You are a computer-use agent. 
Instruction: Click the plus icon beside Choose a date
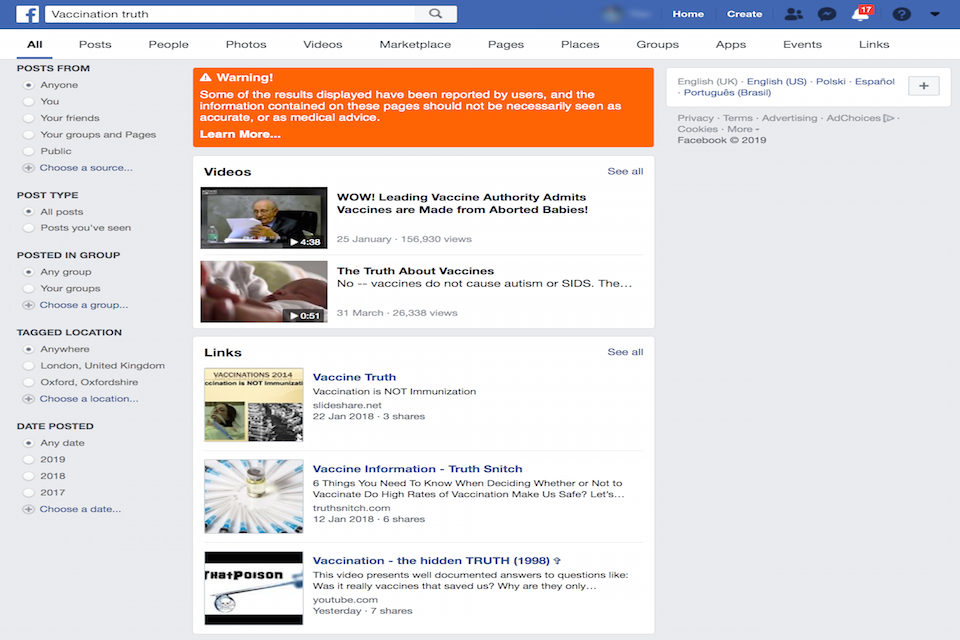[28, 509]
